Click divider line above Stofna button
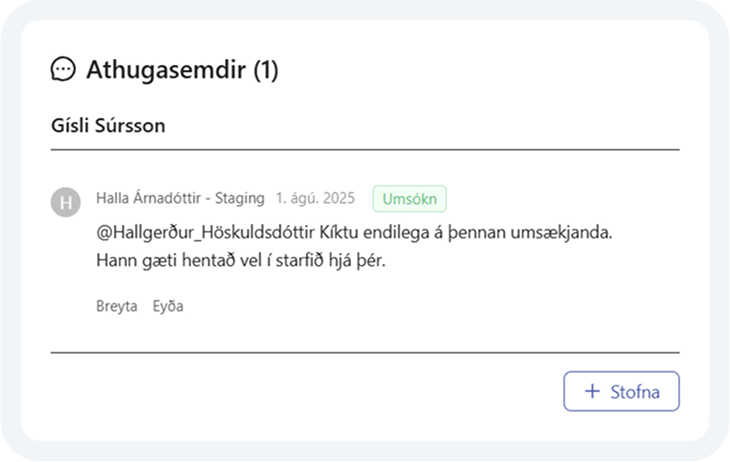This screenshot has width=730, height=462. pos(365,353)
